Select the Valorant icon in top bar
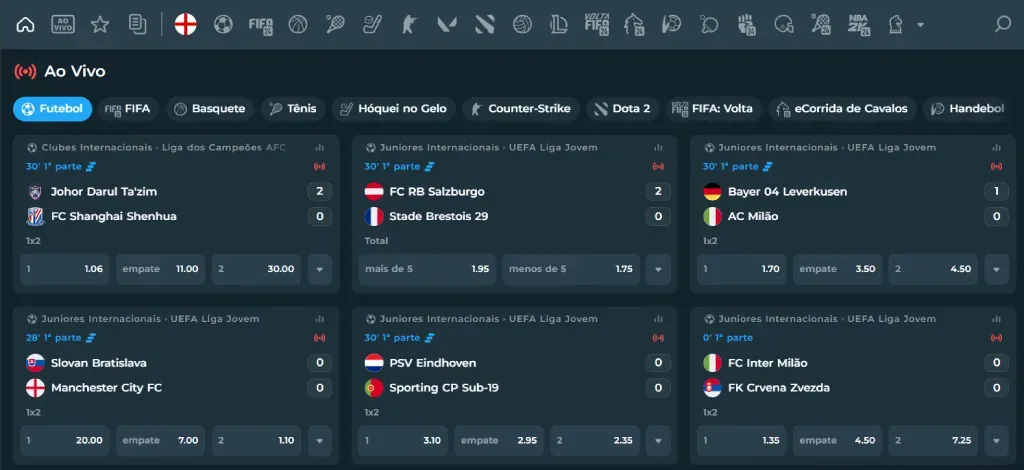The image size is (1024, 470). pyautogui.click(x=447, y=24)
